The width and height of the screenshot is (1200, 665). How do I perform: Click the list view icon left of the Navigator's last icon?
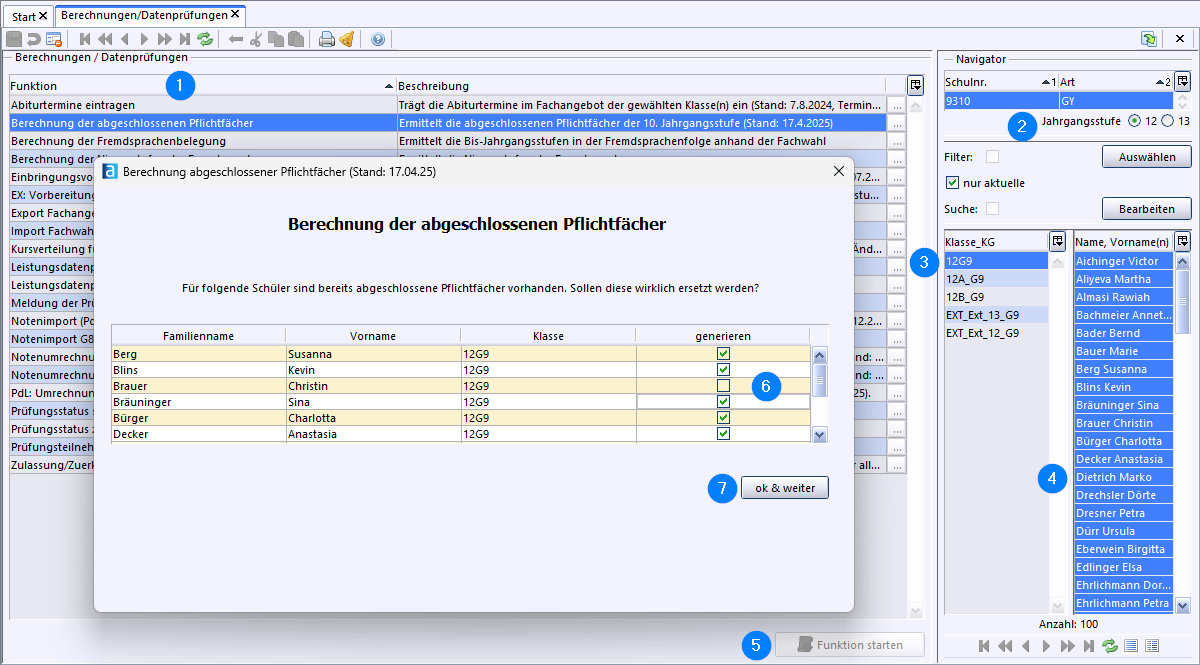click(1131, 646)
